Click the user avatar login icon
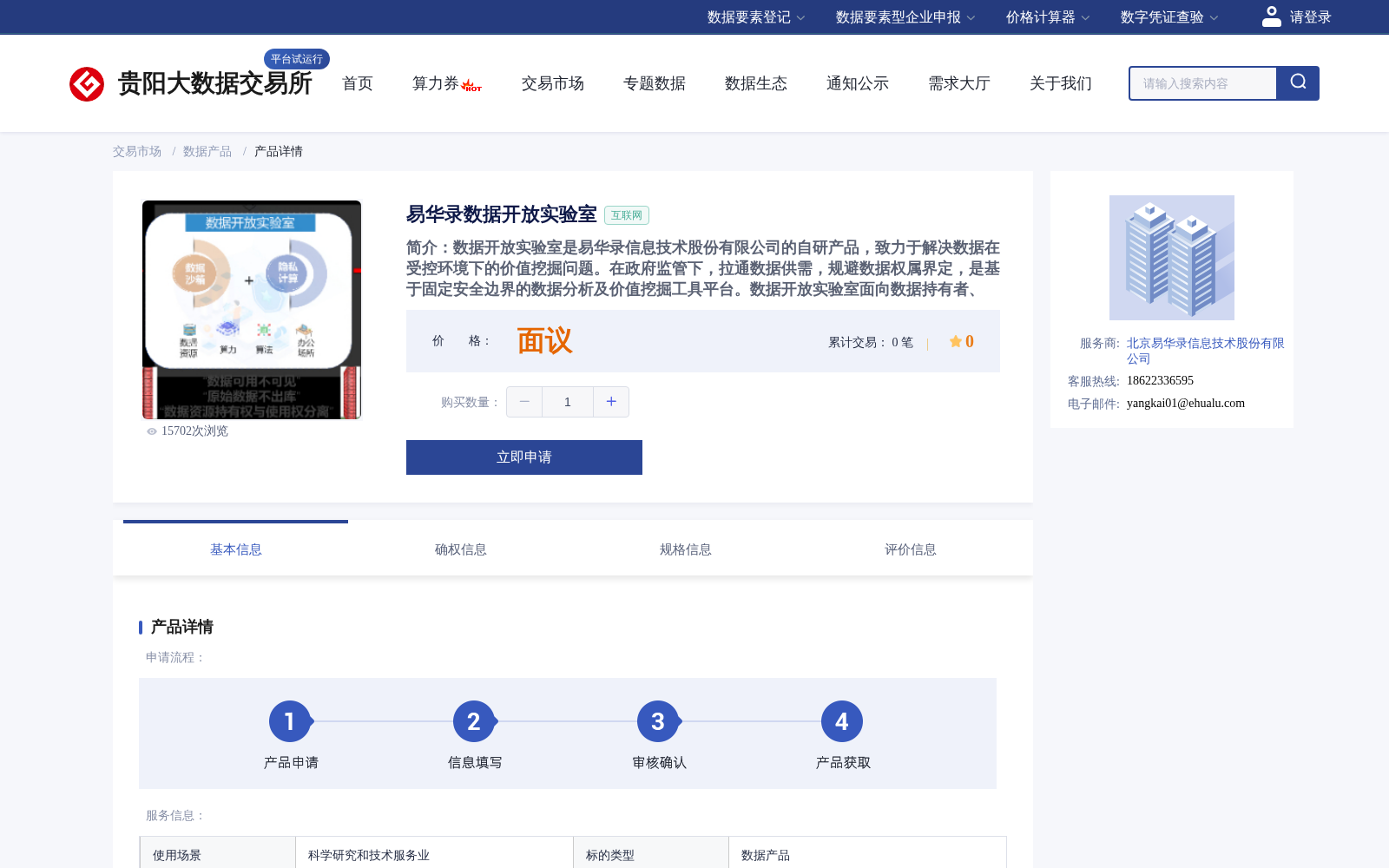Screen dimensions: 1389x868 (1271, 16)
